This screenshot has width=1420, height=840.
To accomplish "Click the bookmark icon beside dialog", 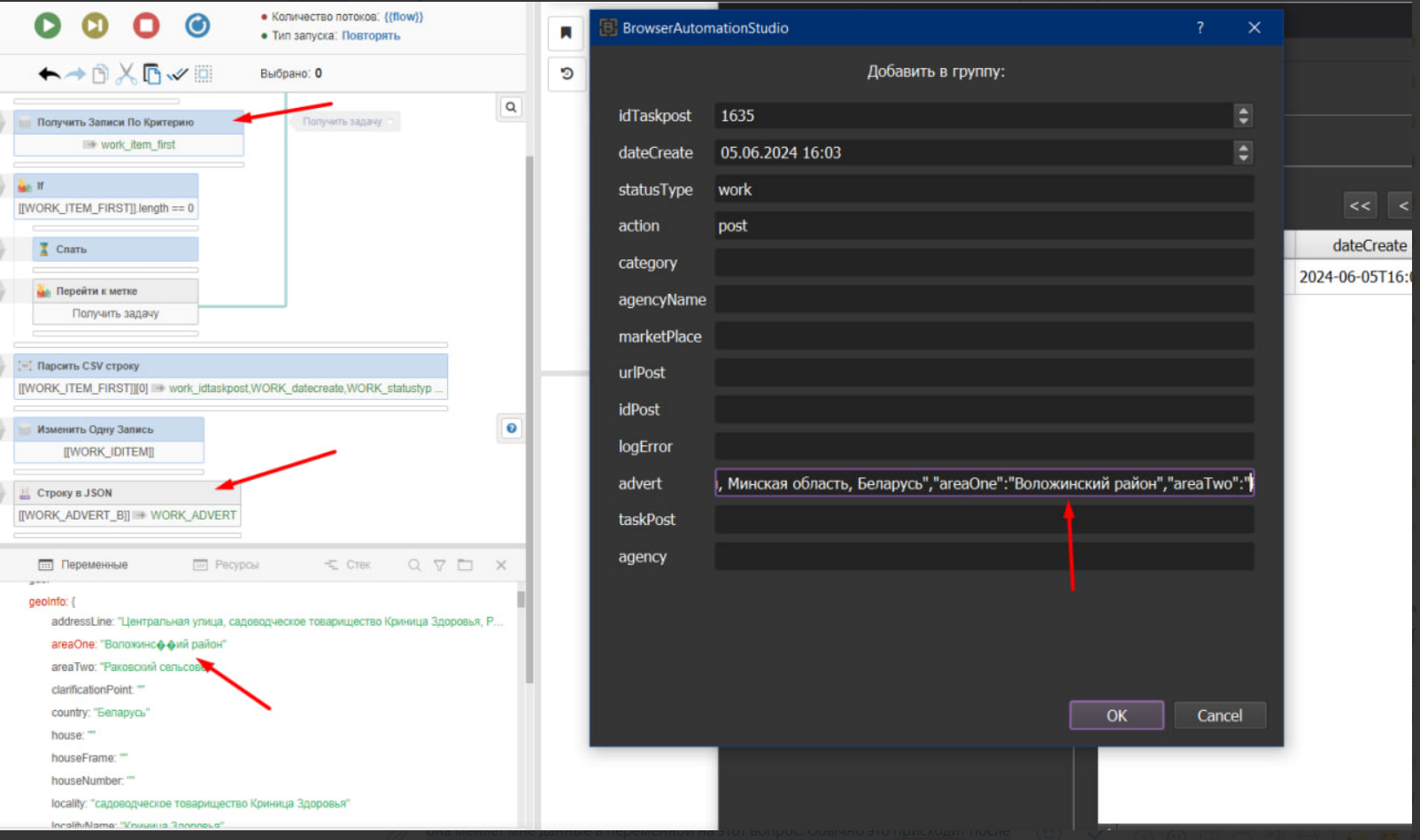I will tap(566, 34).
